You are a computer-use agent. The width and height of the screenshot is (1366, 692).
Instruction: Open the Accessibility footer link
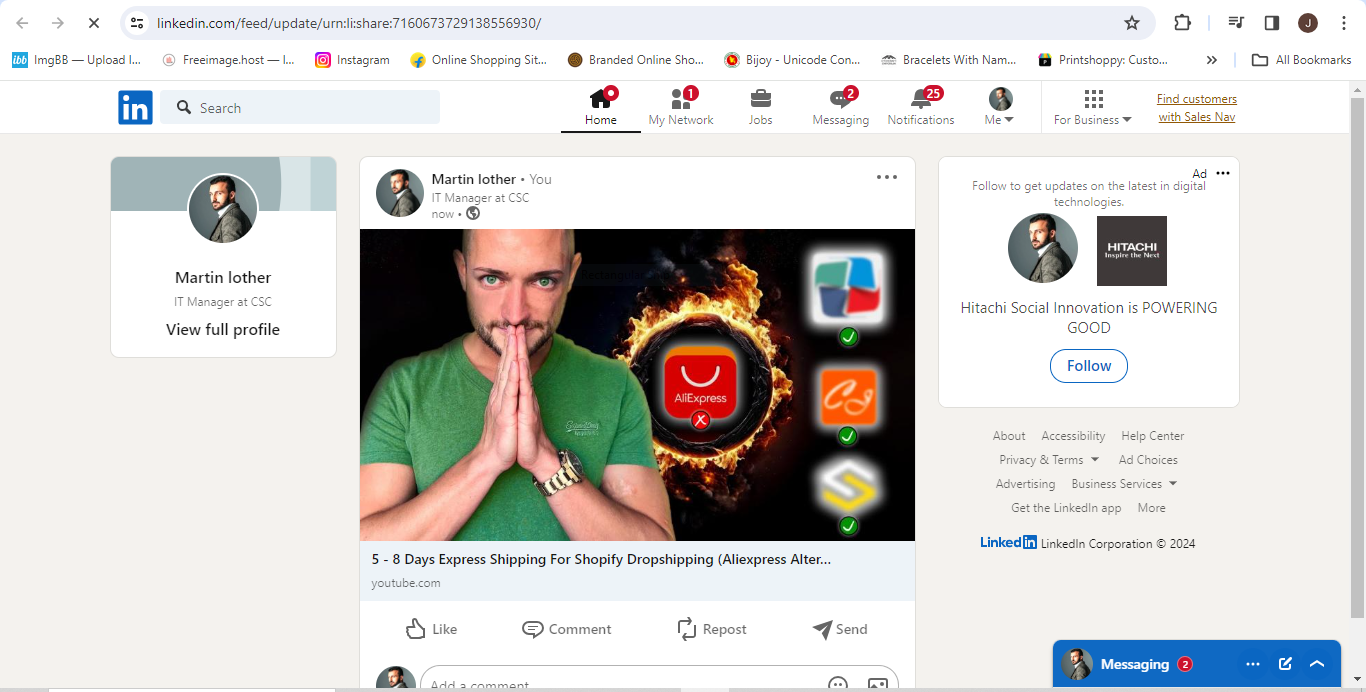pos(1073,436)
